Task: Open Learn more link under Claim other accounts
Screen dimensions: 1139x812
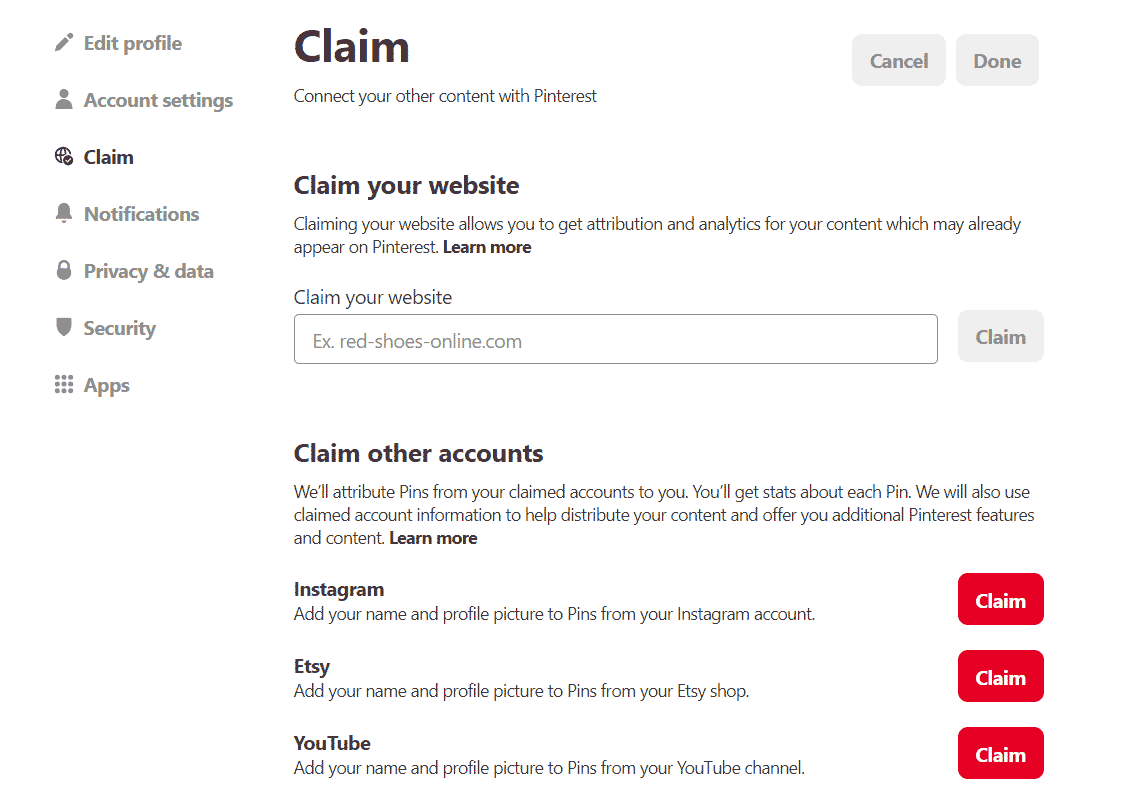Action: [433, 538]
